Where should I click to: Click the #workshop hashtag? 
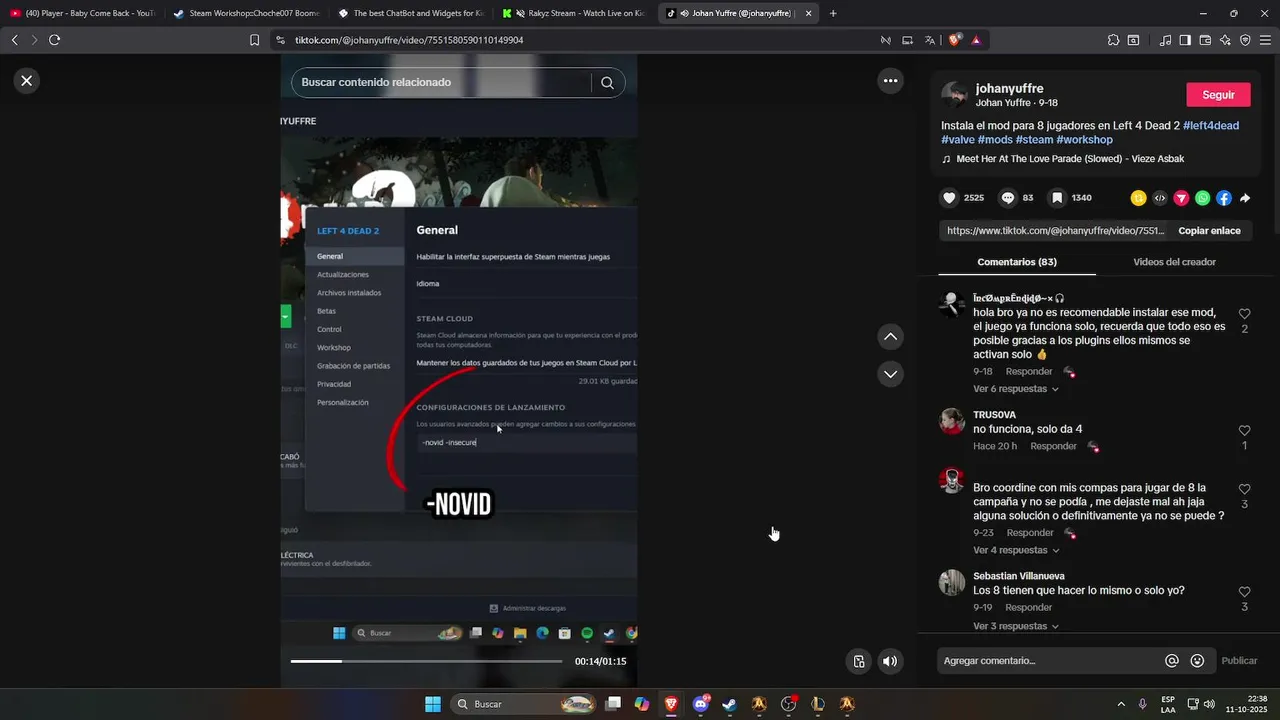pyautogui.click(x=1084, y=140)
